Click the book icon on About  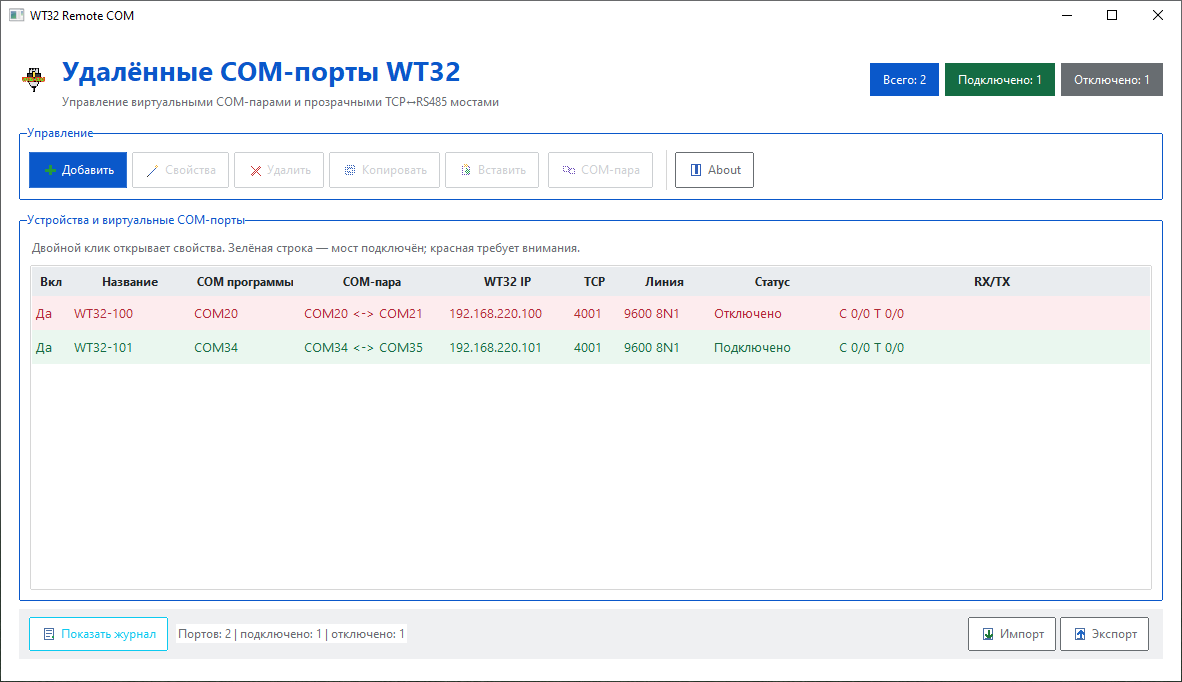click(x=696, y=170)
